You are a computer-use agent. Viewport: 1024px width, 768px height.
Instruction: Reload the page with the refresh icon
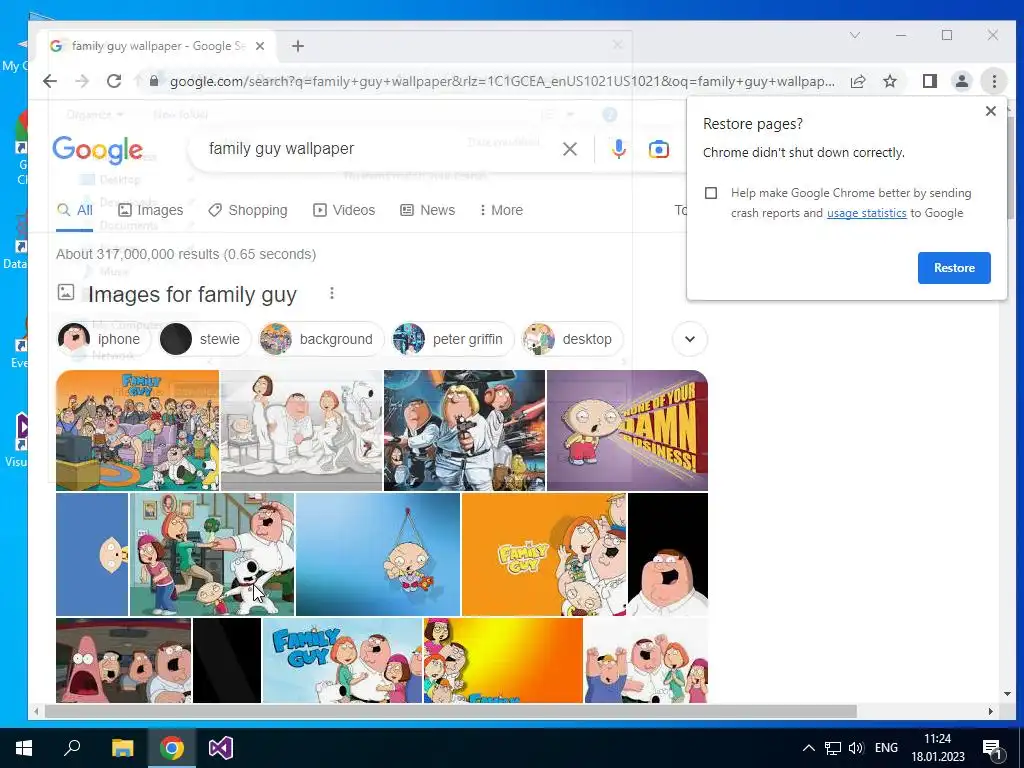(114, 81)
